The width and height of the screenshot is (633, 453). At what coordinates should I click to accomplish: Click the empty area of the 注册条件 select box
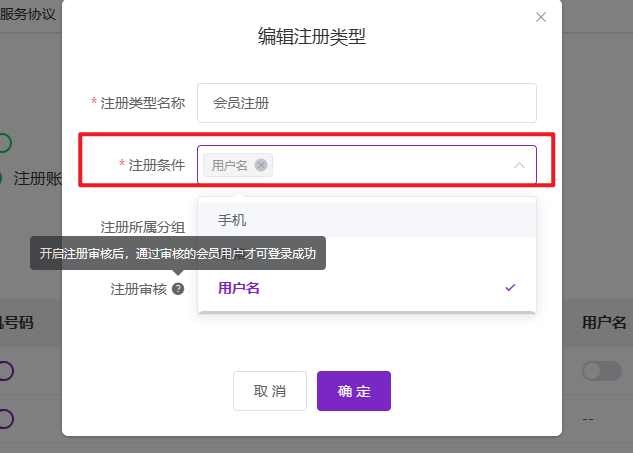(390, 165)
